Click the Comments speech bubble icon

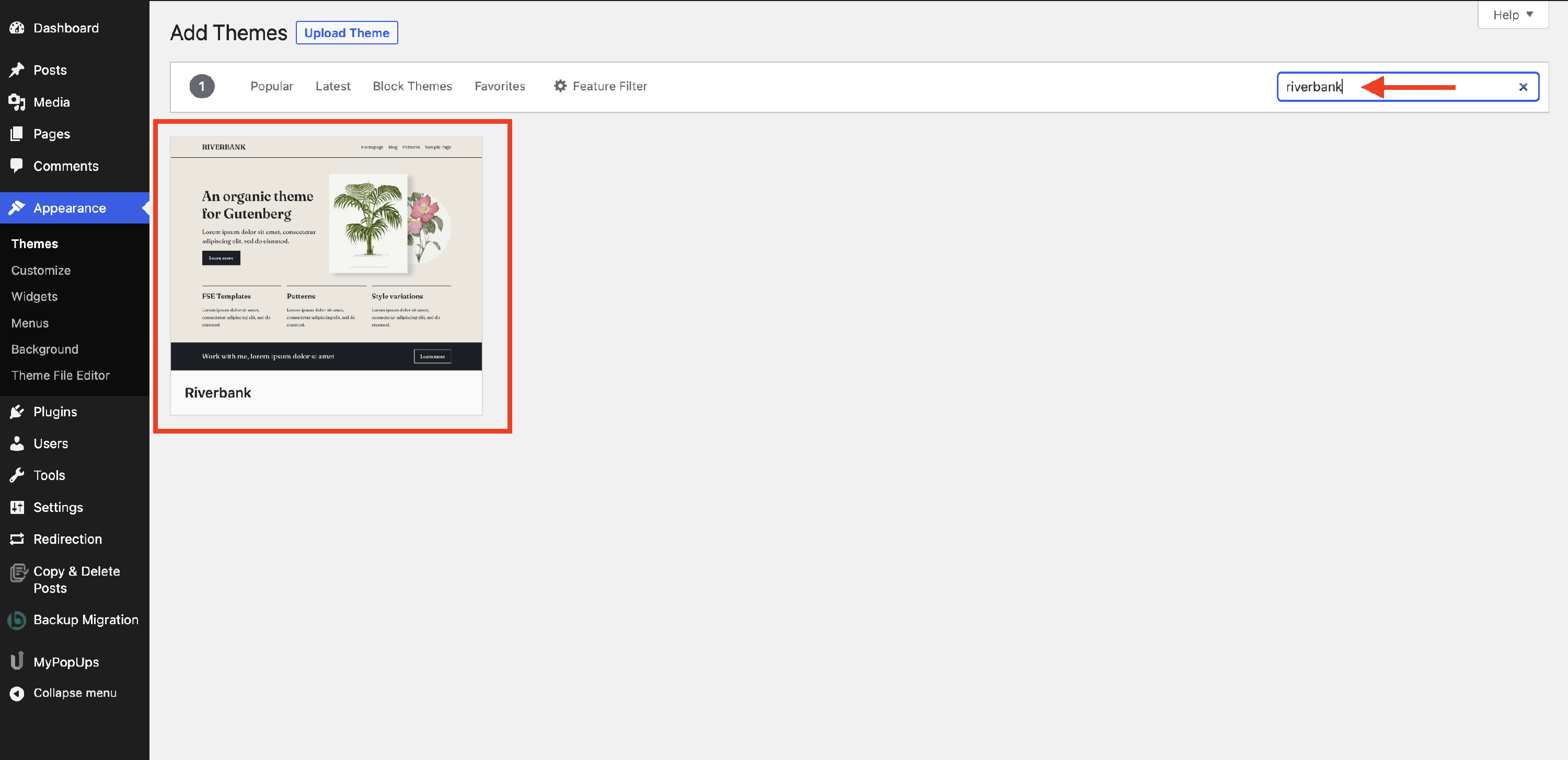(17, 166)
